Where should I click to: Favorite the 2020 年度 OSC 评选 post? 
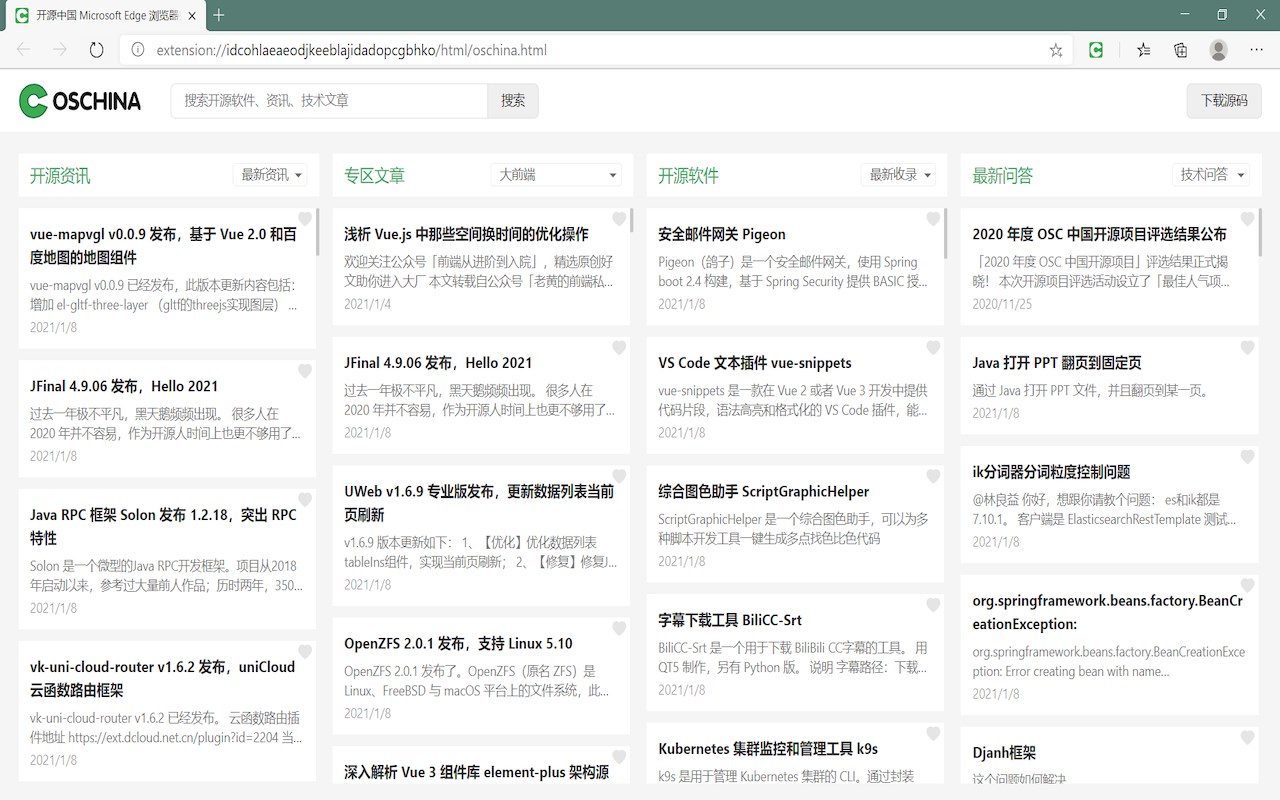pos(1247,219)
